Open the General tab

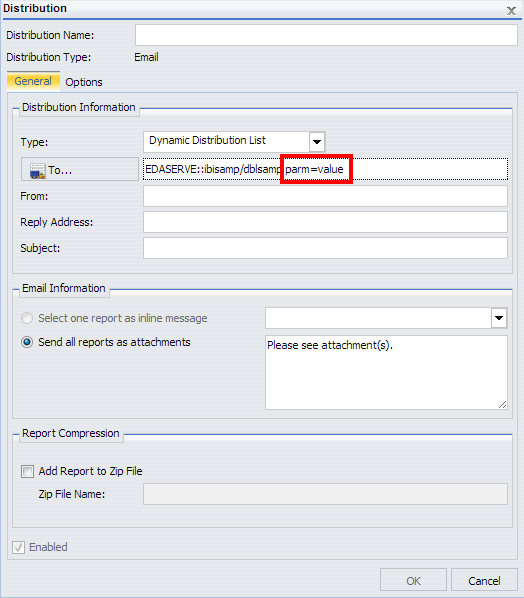33,81
